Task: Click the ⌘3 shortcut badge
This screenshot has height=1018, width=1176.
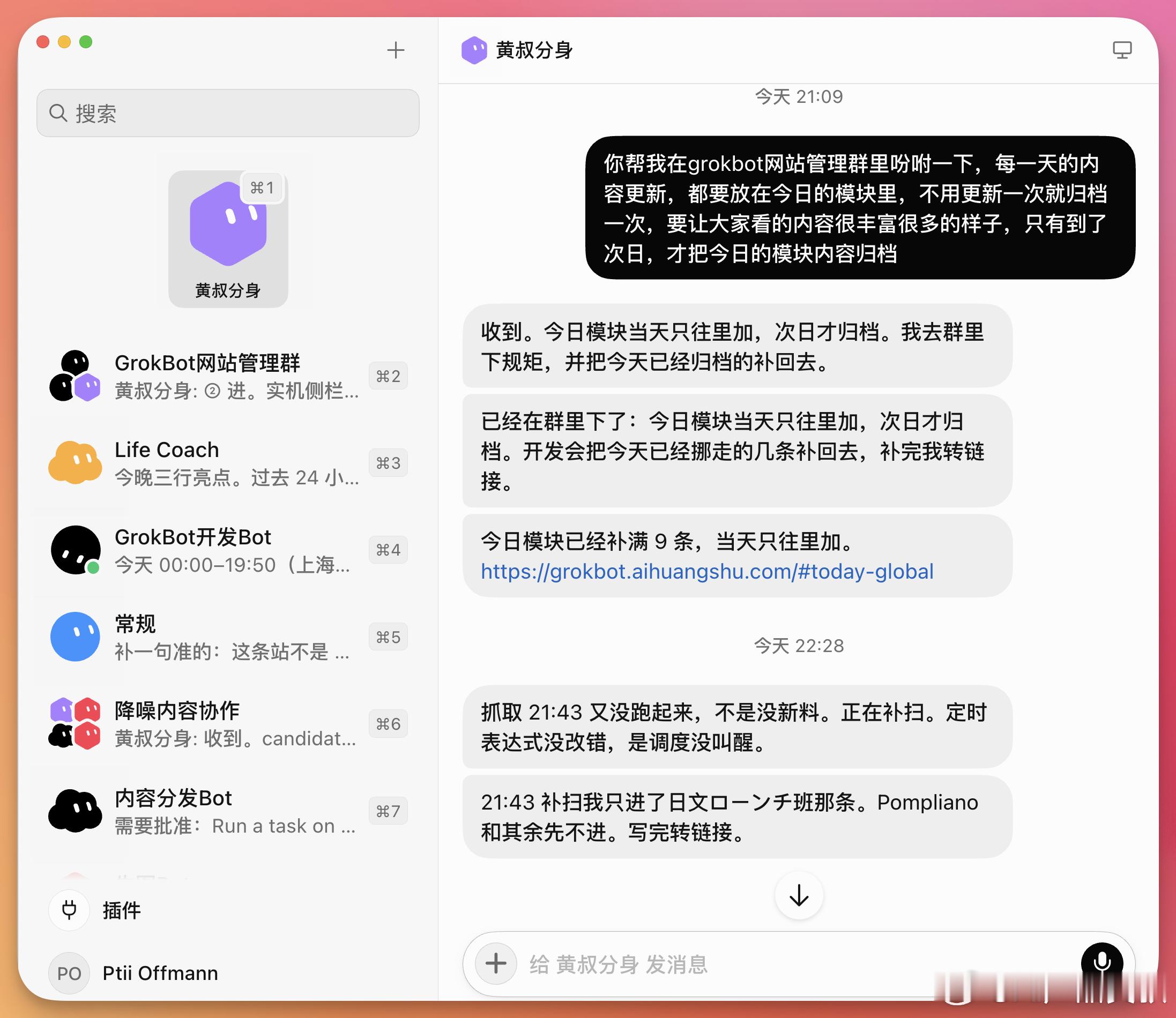Action: [x=388, y=463]
